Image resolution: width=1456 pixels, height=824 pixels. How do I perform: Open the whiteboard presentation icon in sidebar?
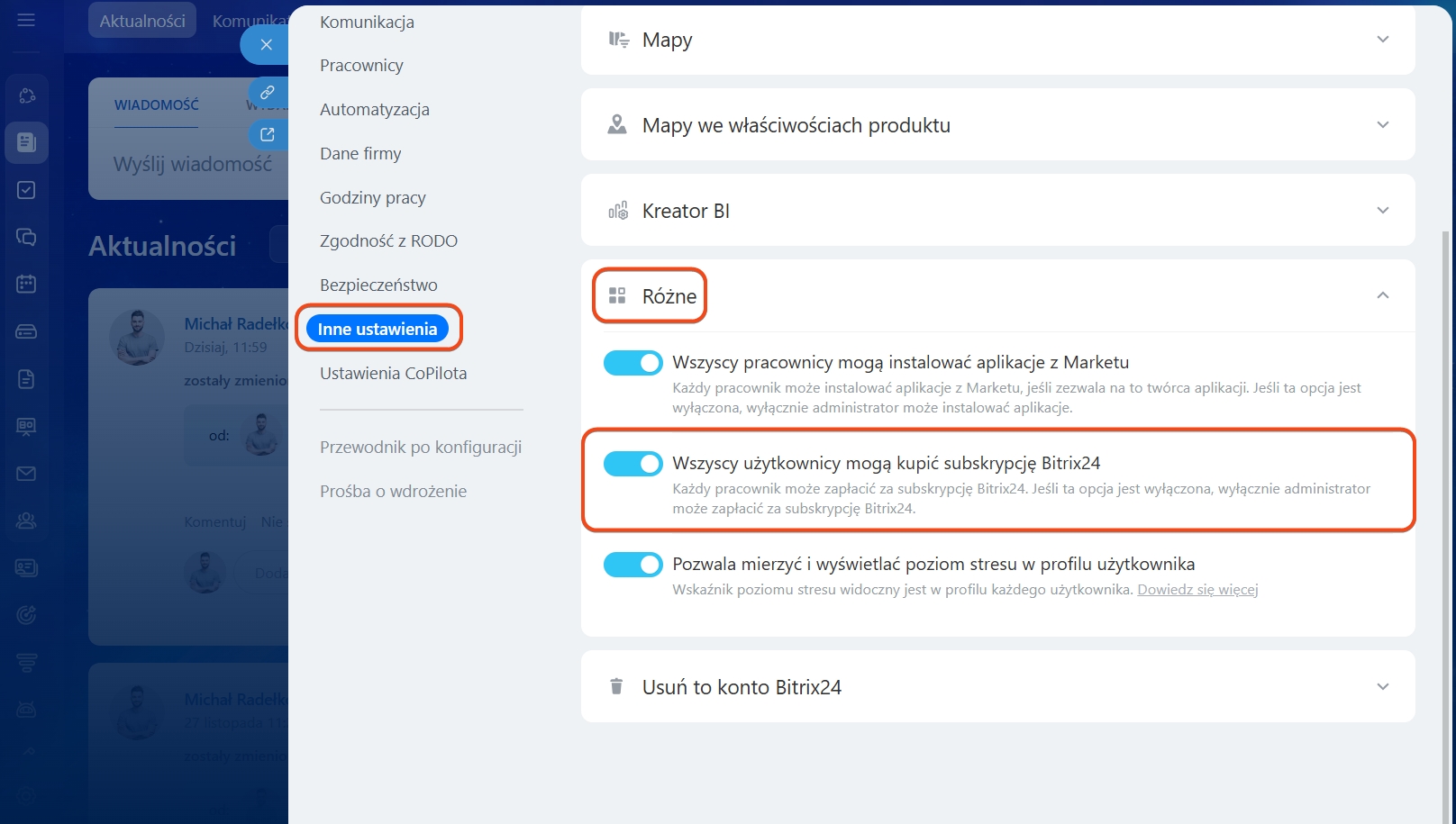(26, 426)
